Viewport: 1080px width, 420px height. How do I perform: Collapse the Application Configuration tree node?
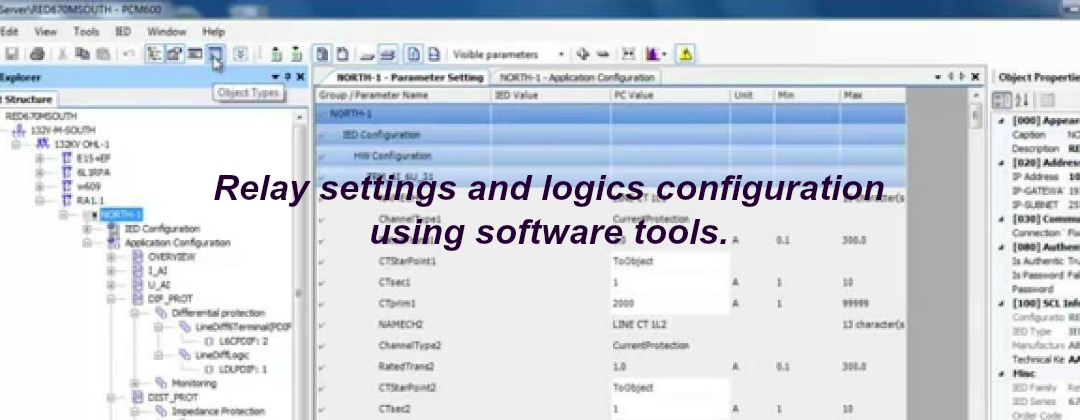(87, 243)
